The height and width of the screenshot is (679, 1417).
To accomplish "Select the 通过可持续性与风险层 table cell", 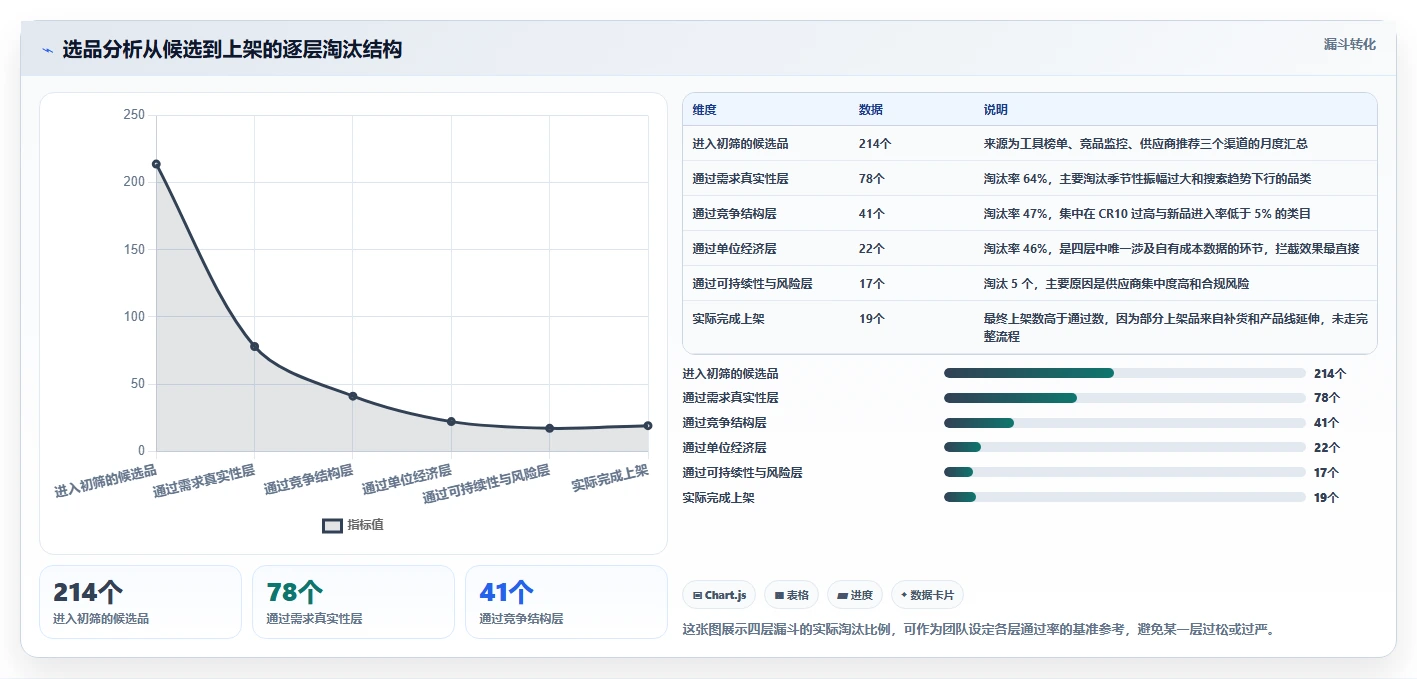I will [x=766, y=283].
